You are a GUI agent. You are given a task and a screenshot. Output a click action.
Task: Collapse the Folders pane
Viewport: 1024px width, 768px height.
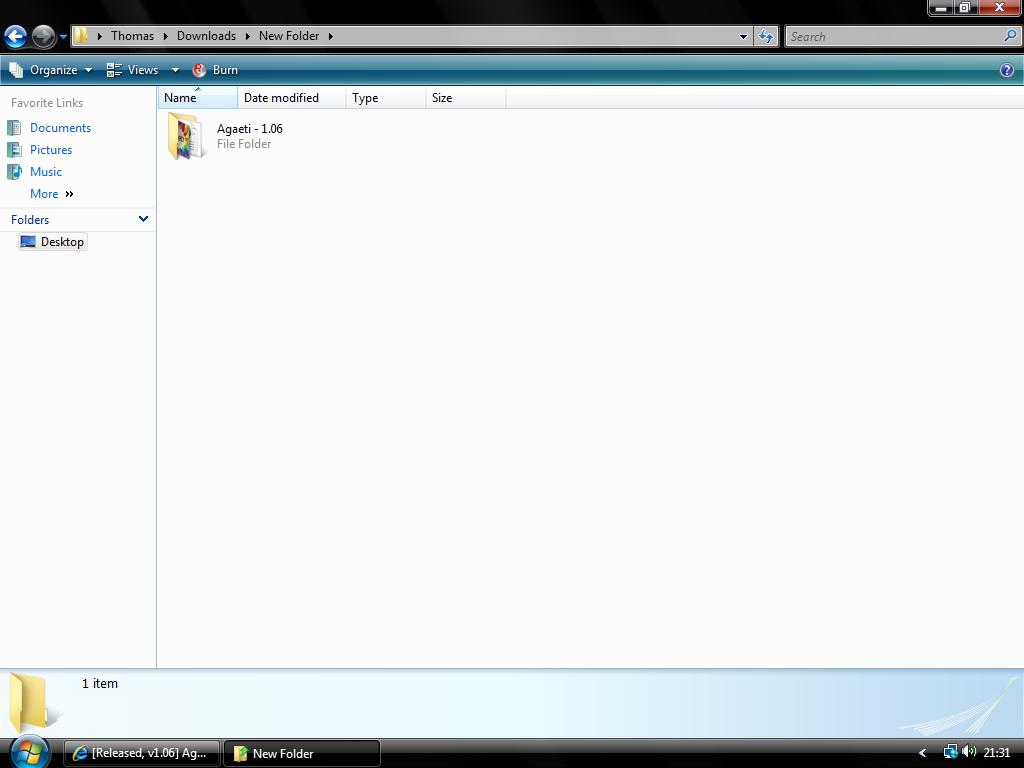click(x=143, y=219)
